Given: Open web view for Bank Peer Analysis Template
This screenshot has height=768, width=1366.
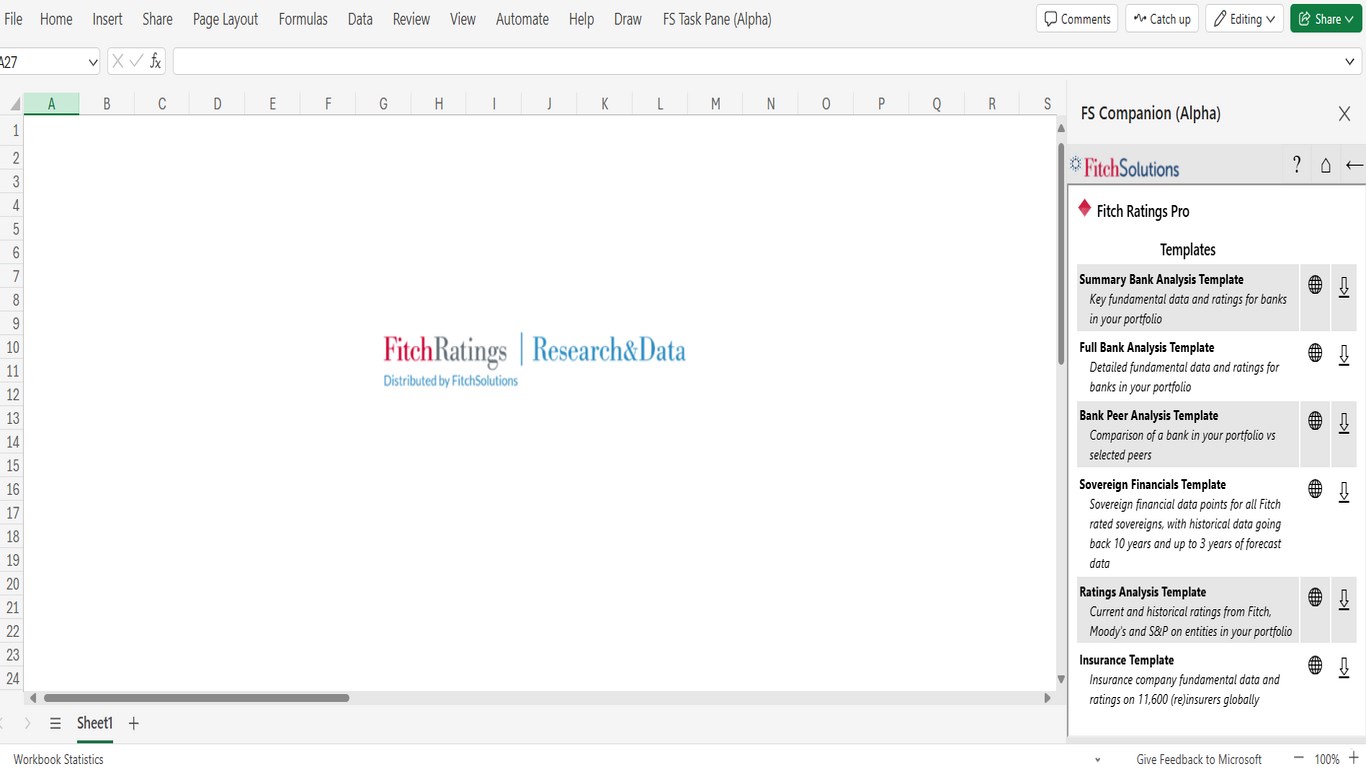Looking at the screenshot, I should [x=1315, y=421].
